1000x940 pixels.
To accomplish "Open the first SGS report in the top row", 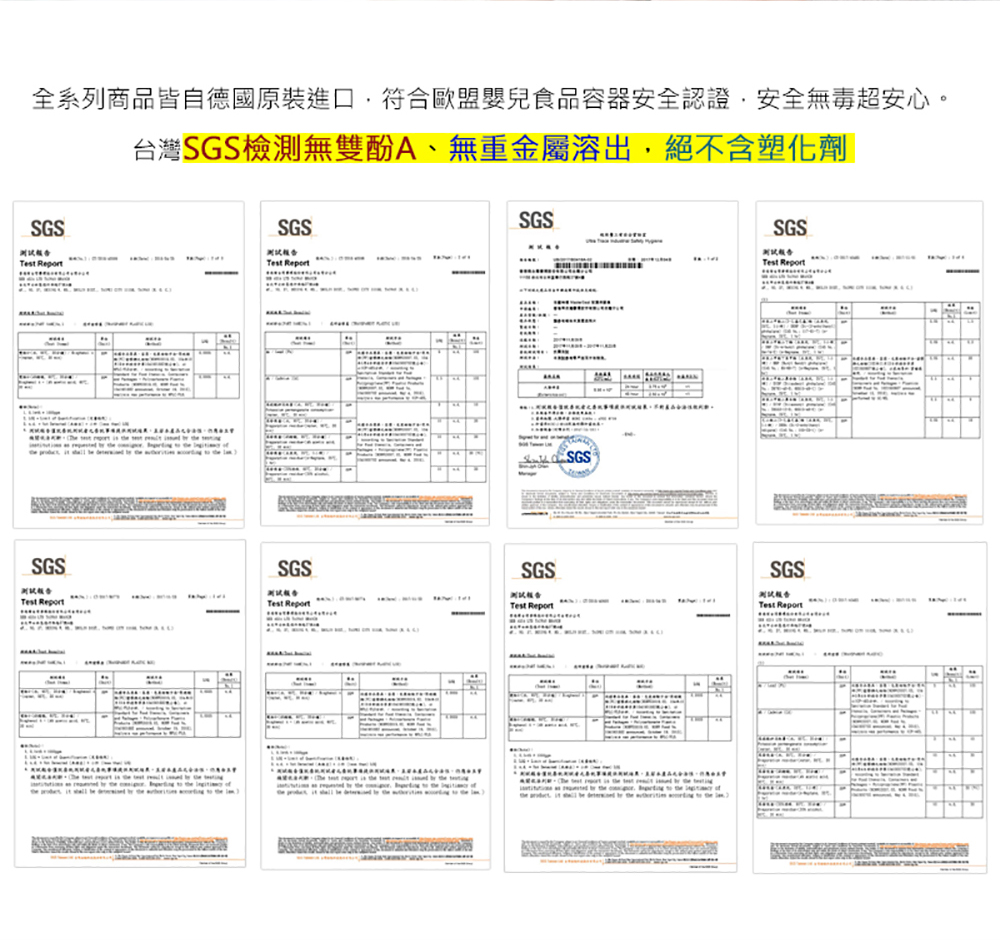I will tap(129, 365).
